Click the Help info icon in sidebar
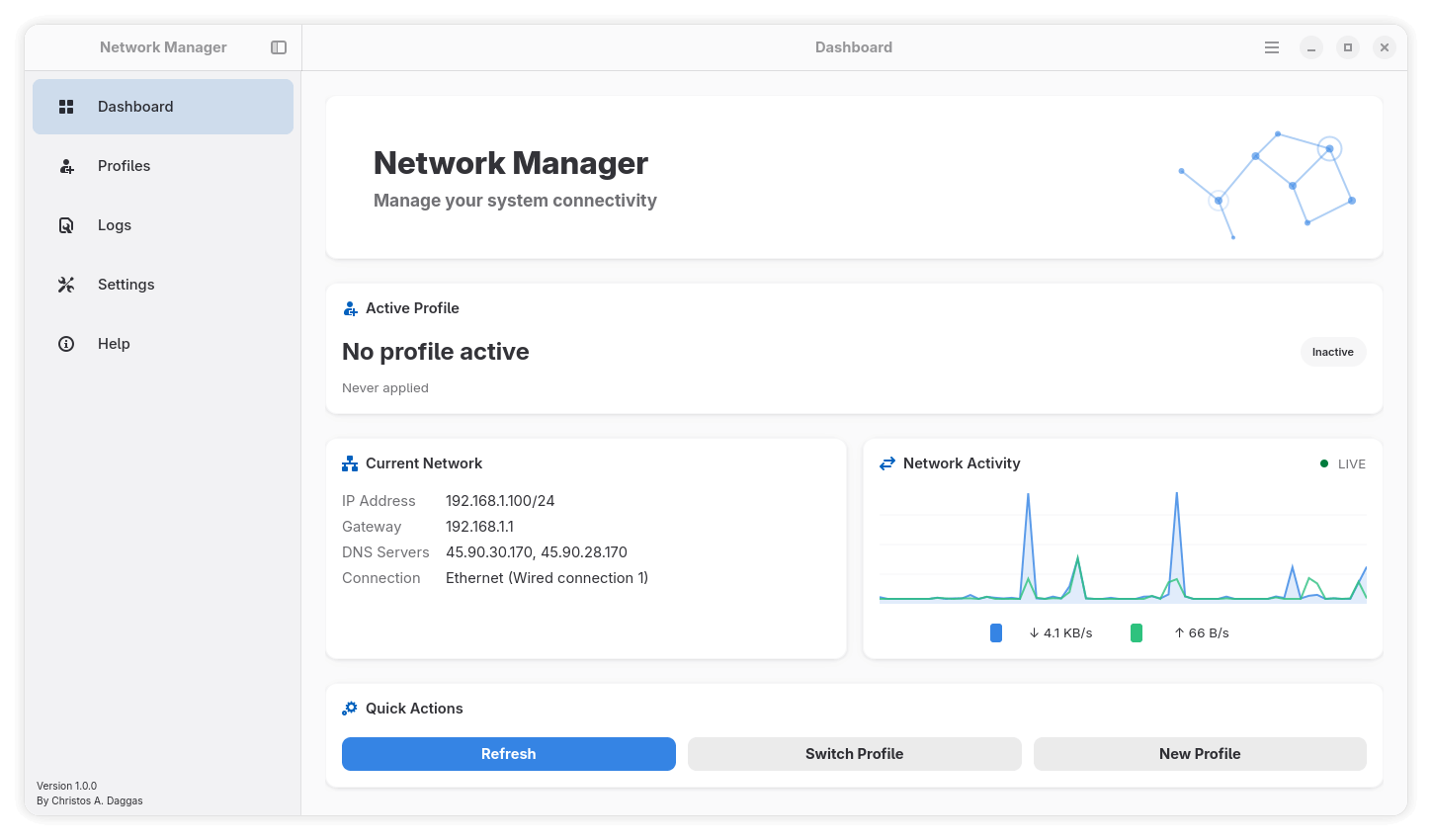This screenshot has width=1432, height=840. tap(66, 344)
